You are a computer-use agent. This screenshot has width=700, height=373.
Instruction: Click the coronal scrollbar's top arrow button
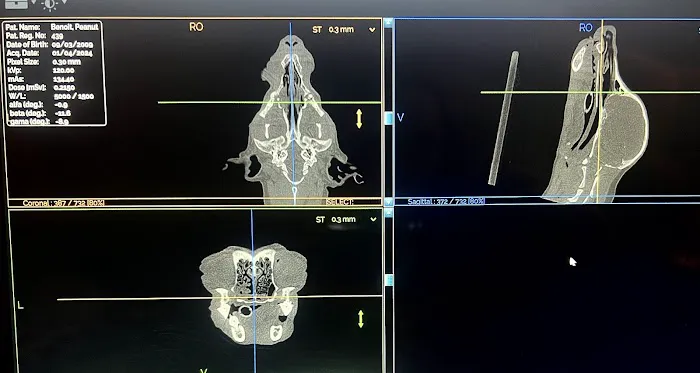click(388, 24)
